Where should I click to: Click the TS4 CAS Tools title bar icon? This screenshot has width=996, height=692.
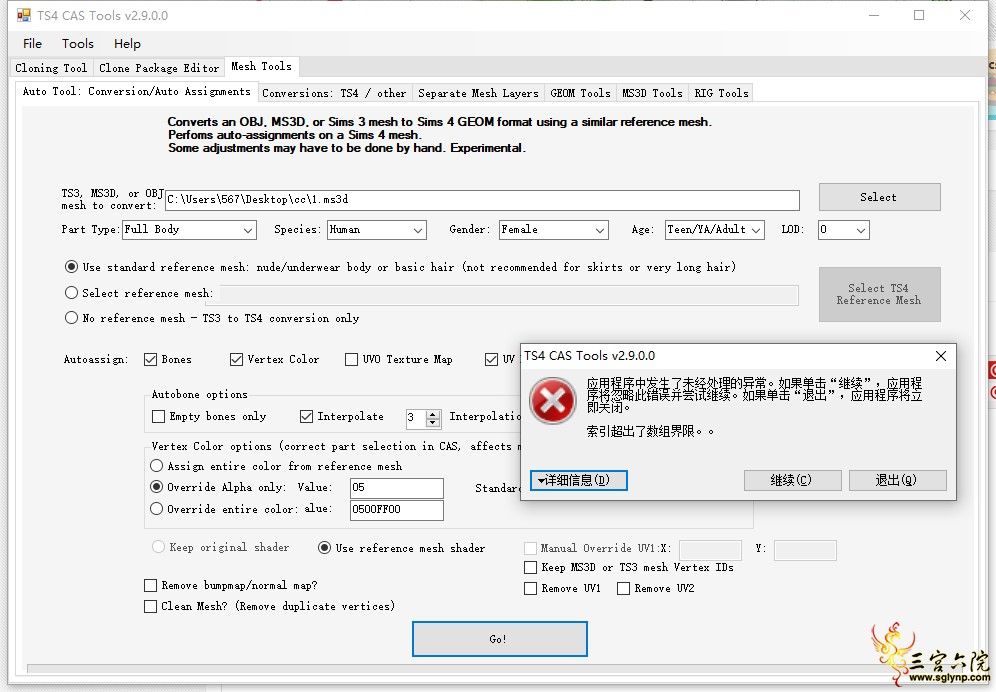click(x=24, y=15)
